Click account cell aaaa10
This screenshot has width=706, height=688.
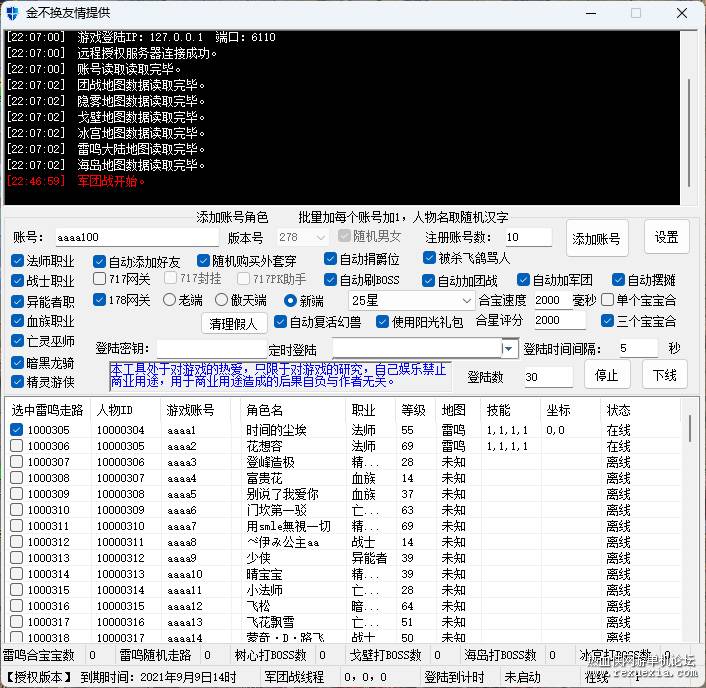coord(185,574)
